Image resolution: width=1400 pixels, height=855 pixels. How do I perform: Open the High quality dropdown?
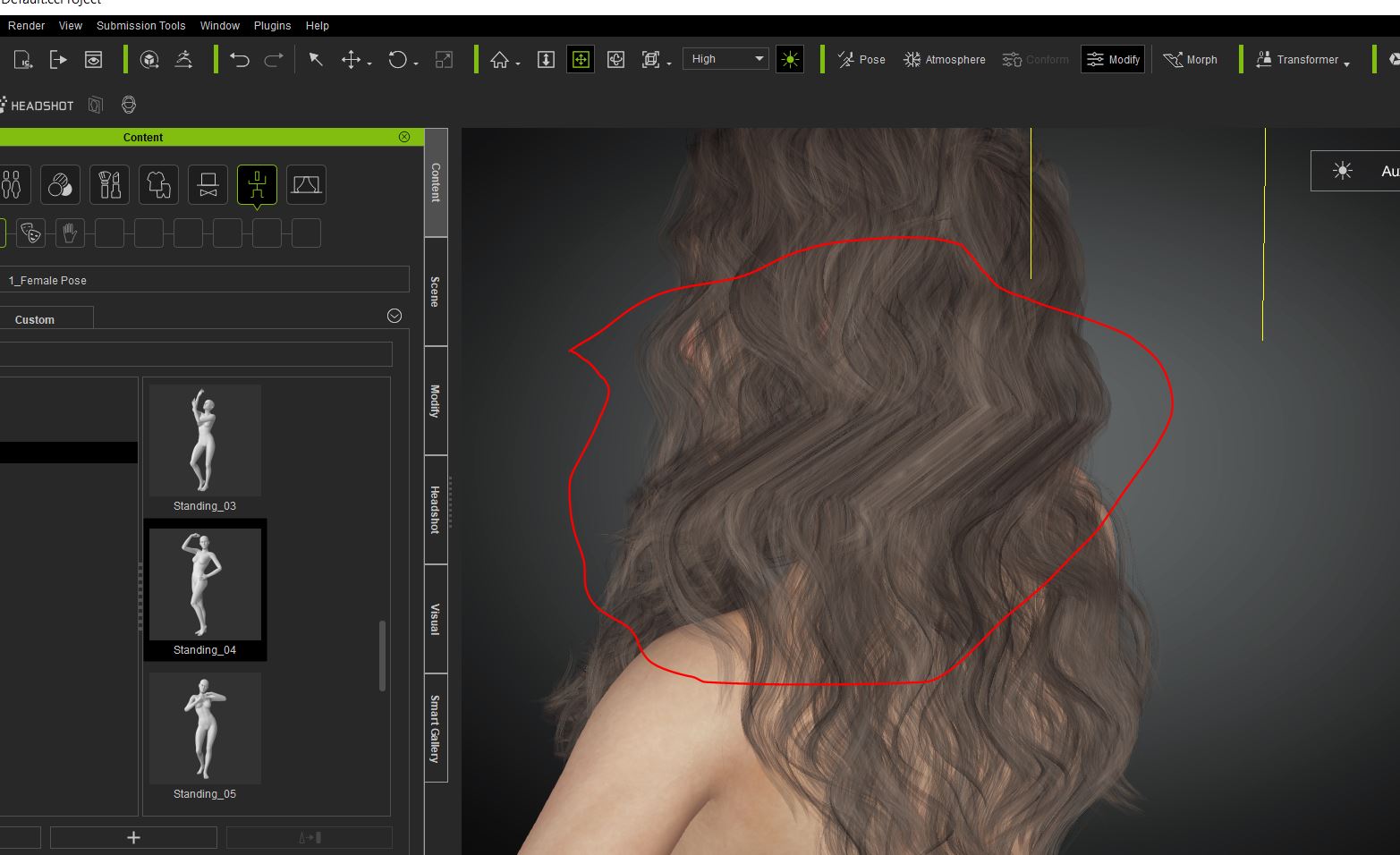point(725,59)
